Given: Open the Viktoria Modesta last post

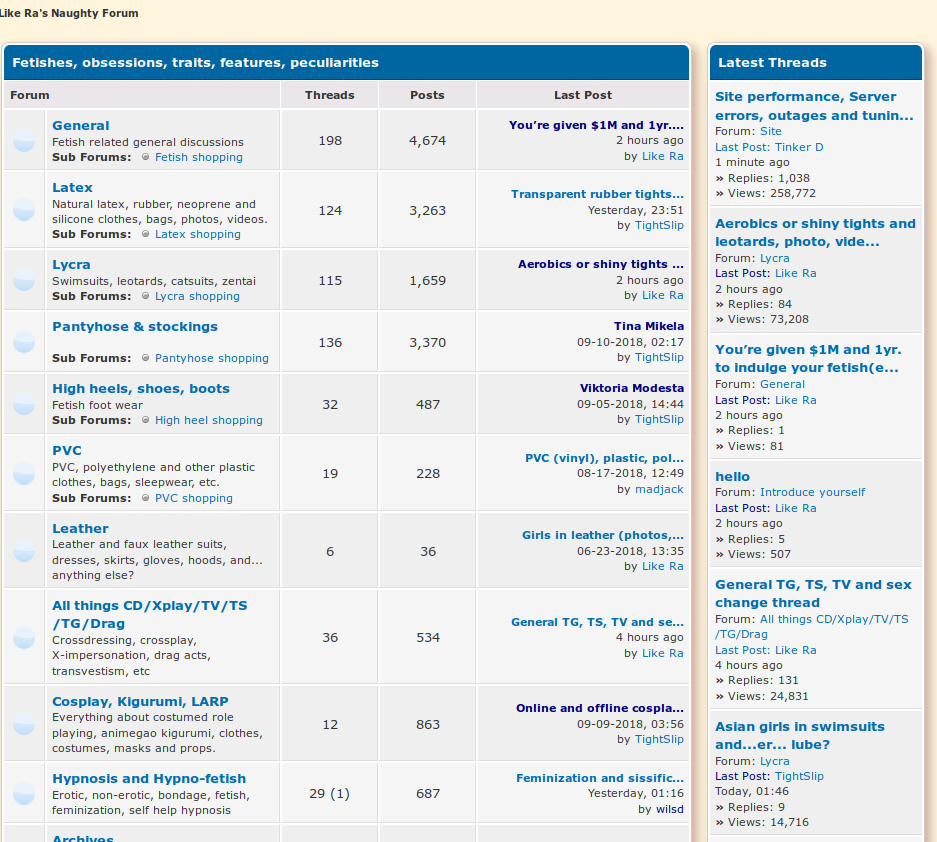Looking at the screenshot, I should (632, 388).
